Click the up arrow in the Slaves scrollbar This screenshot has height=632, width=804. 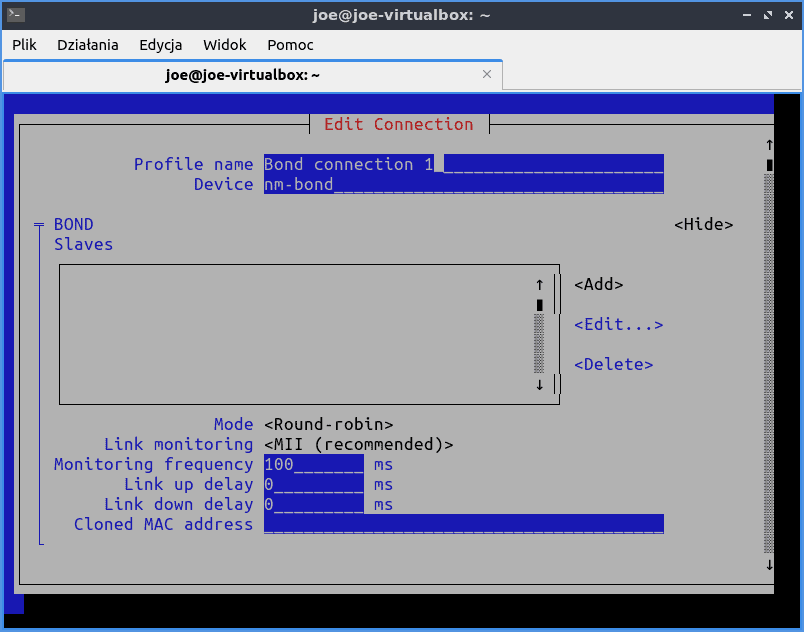click(x=540, y=284)
